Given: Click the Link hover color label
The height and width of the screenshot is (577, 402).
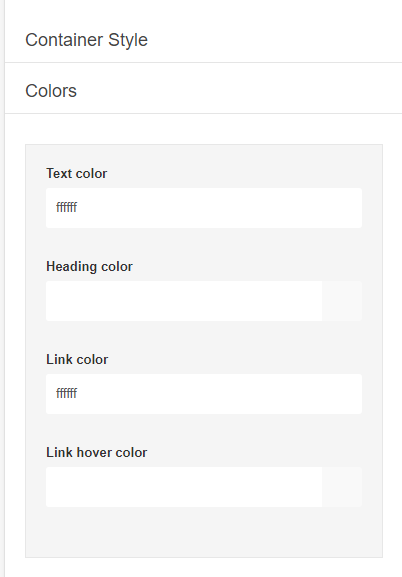Looking at the screenshot, I should click(96, 453).
